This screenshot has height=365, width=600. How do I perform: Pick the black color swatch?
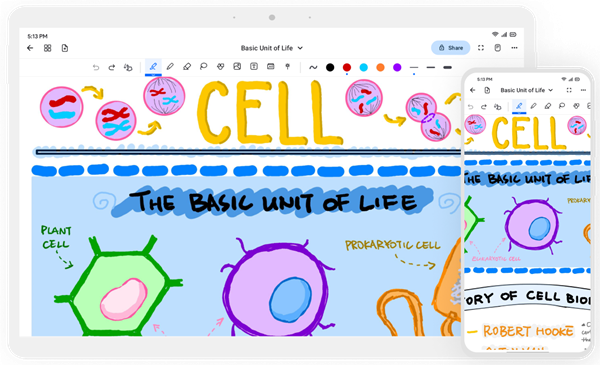[330, 67]
